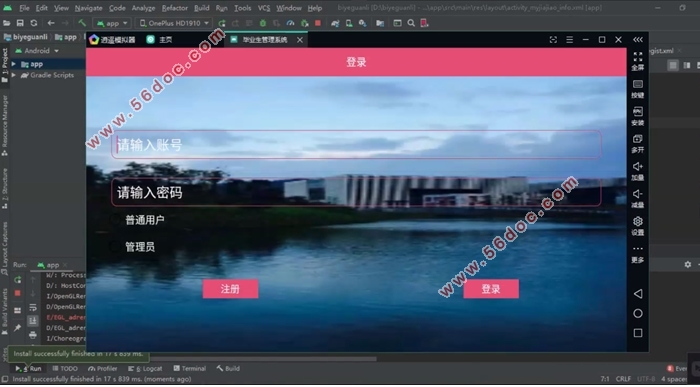Open emulator 设置 settings gear

coord(638,226)
